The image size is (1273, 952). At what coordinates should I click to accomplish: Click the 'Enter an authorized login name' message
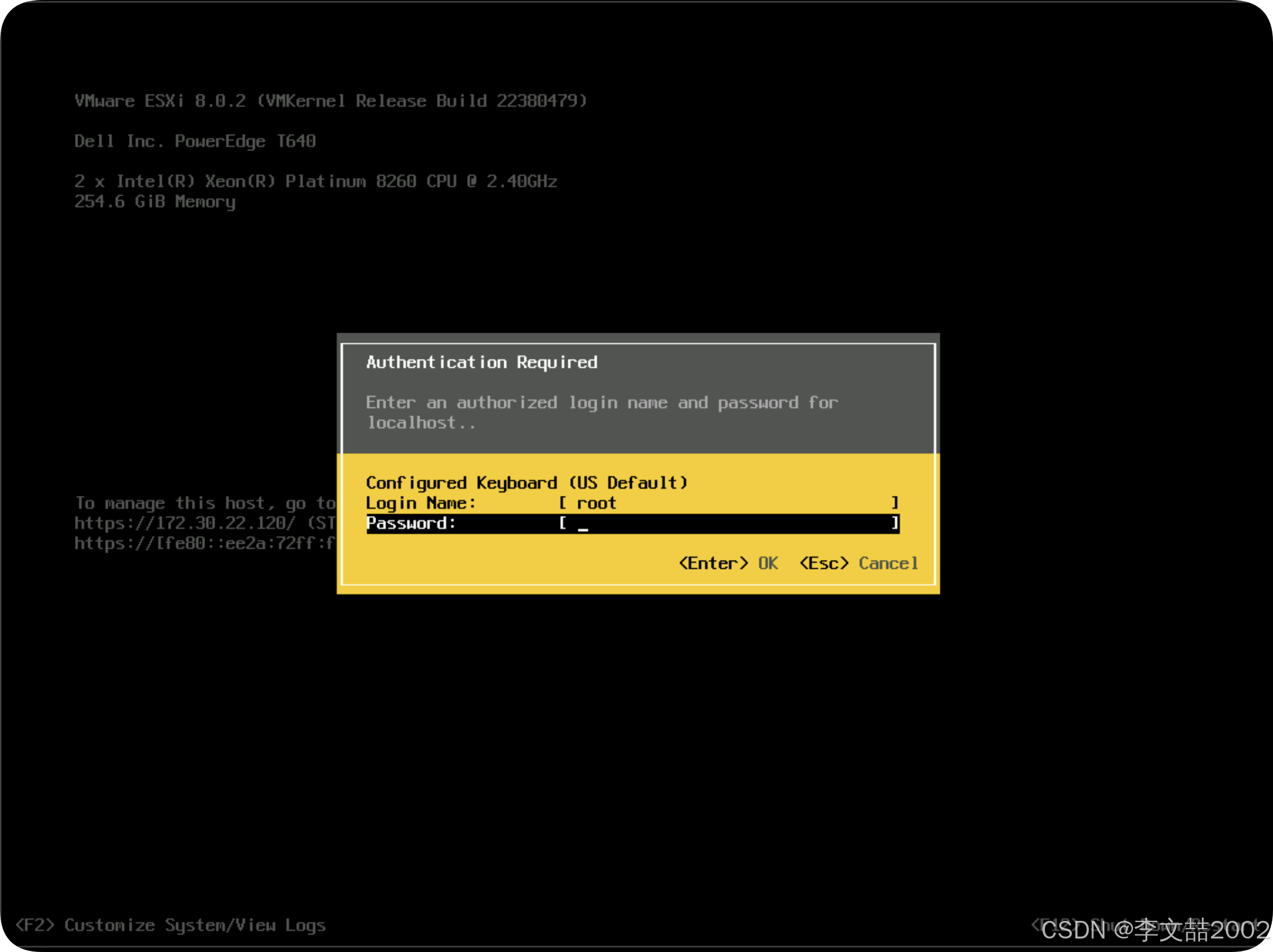tap(601, 403)
